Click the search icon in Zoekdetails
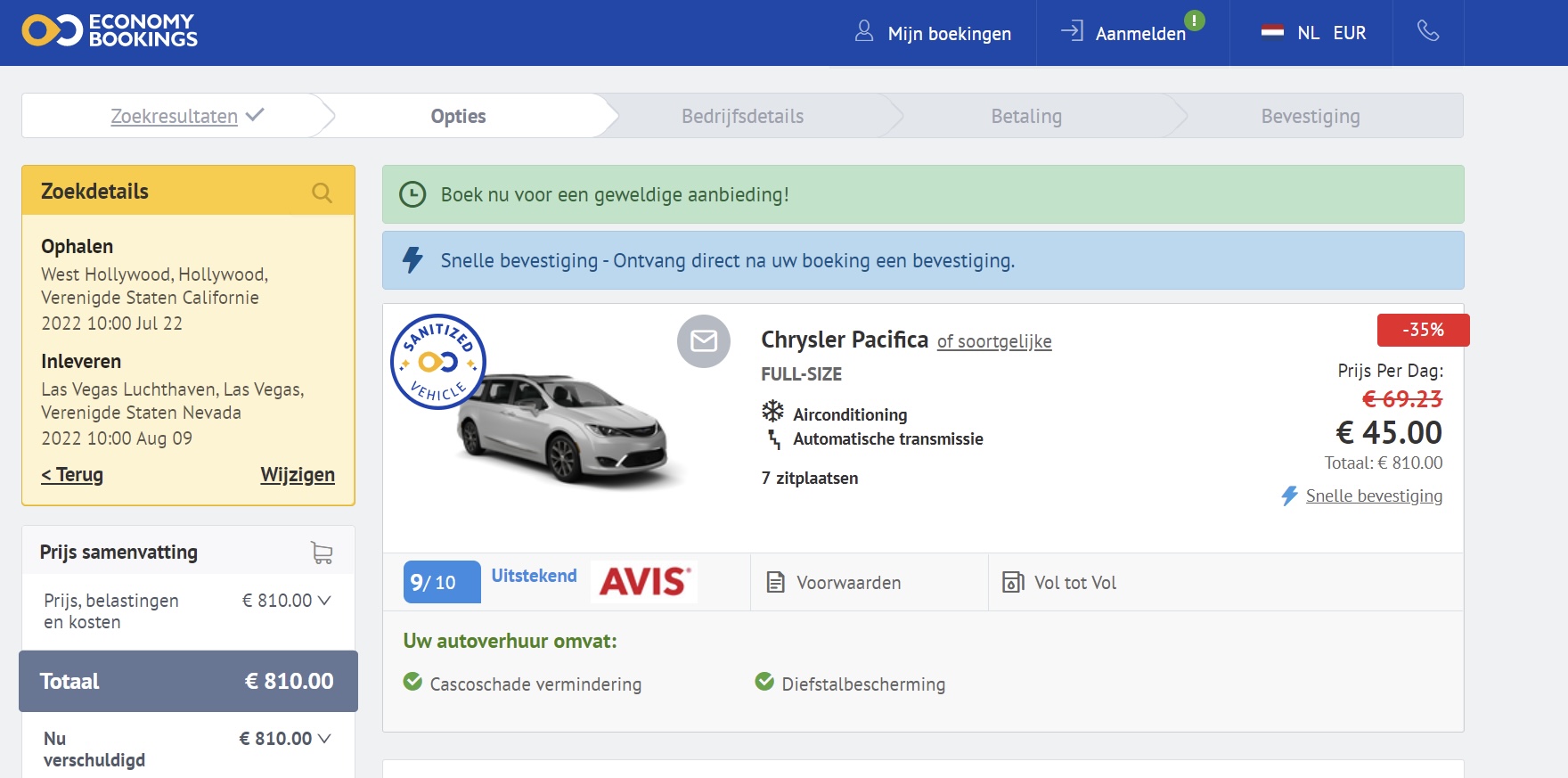The height and width of the screenshot is (778, 1568). [322, 192]
